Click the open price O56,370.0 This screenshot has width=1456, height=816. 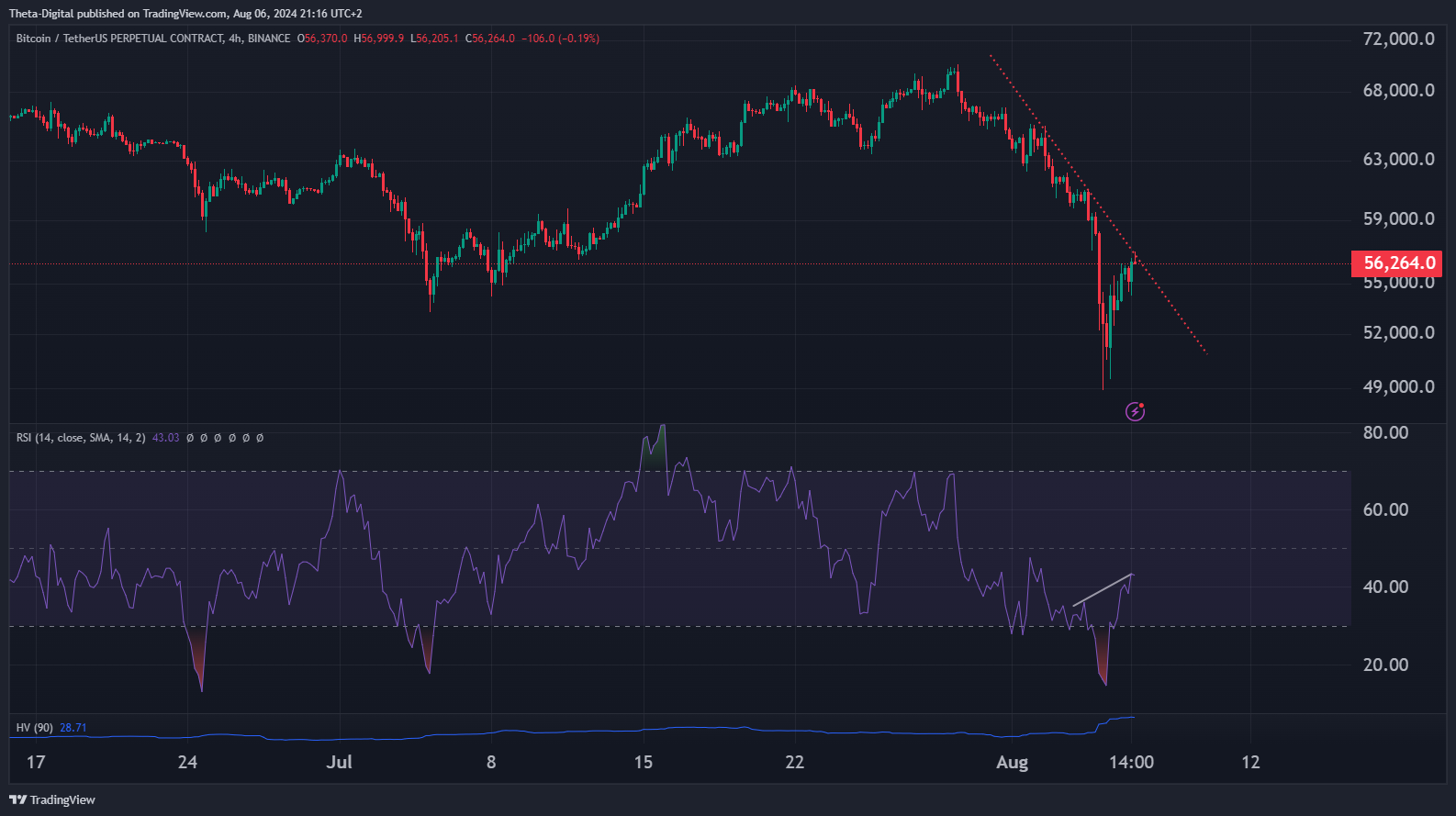(322, 39)
